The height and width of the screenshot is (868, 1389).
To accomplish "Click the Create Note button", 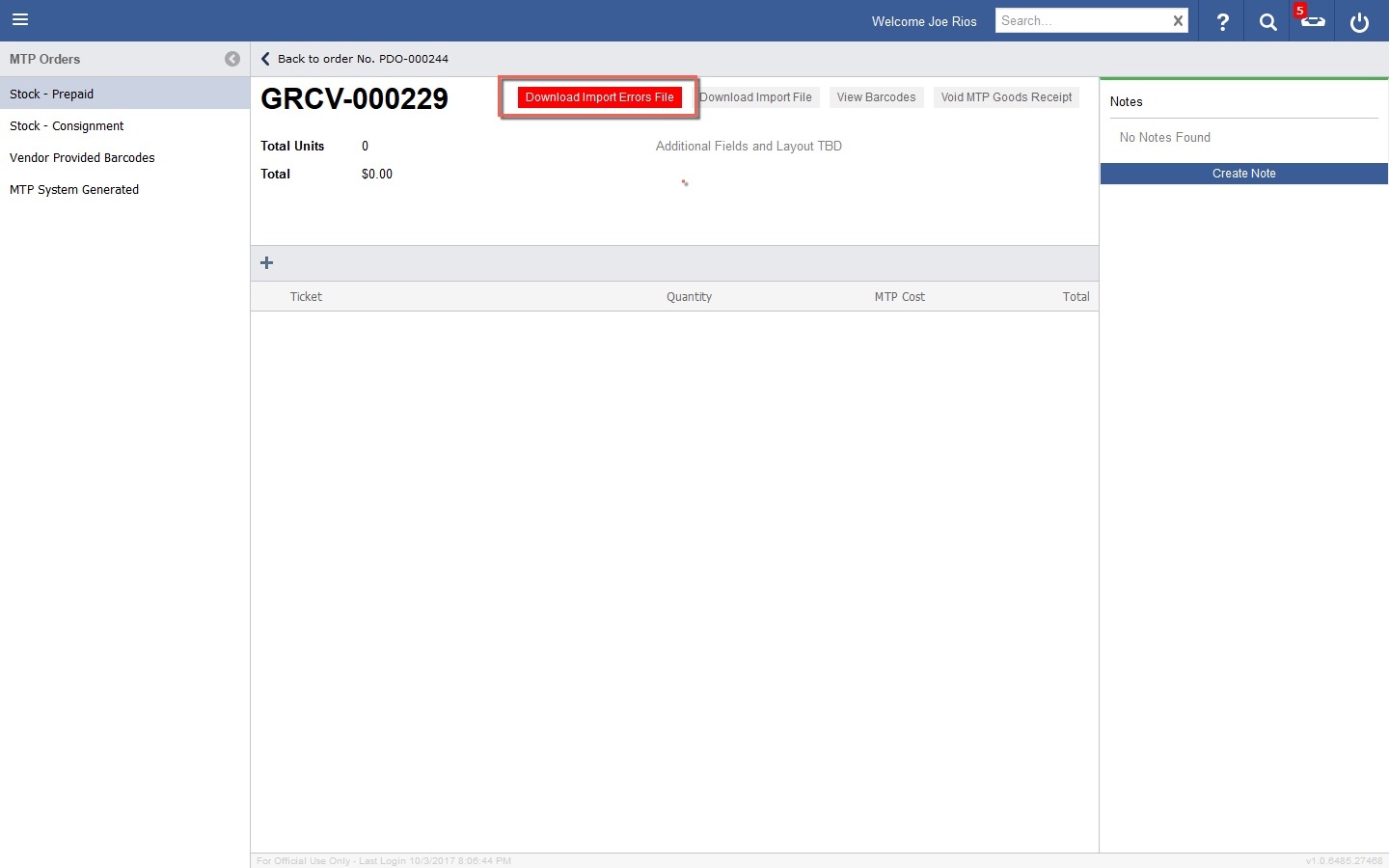I will point(1243,174).
